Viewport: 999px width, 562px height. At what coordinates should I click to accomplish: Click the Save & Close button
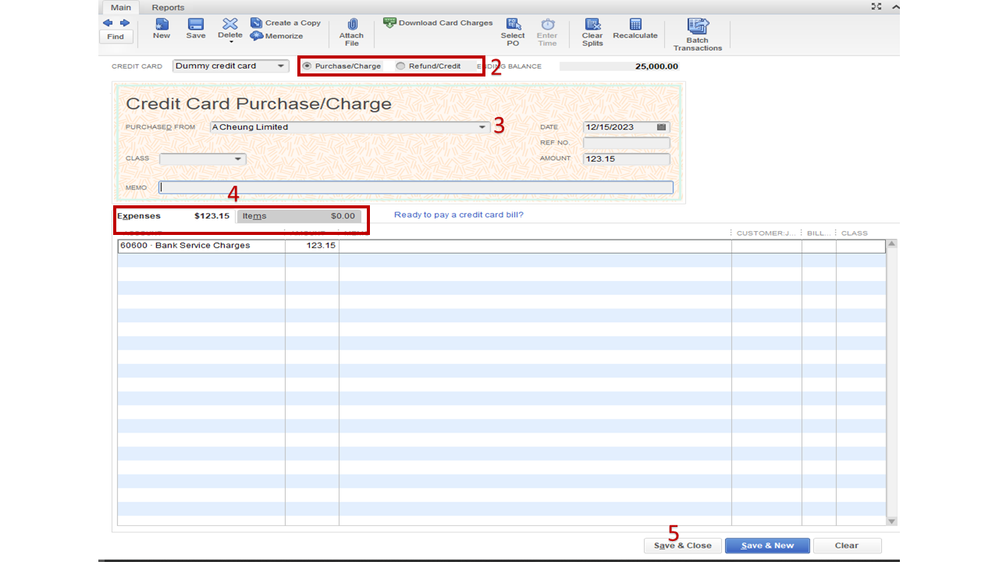tap(683, 546)
